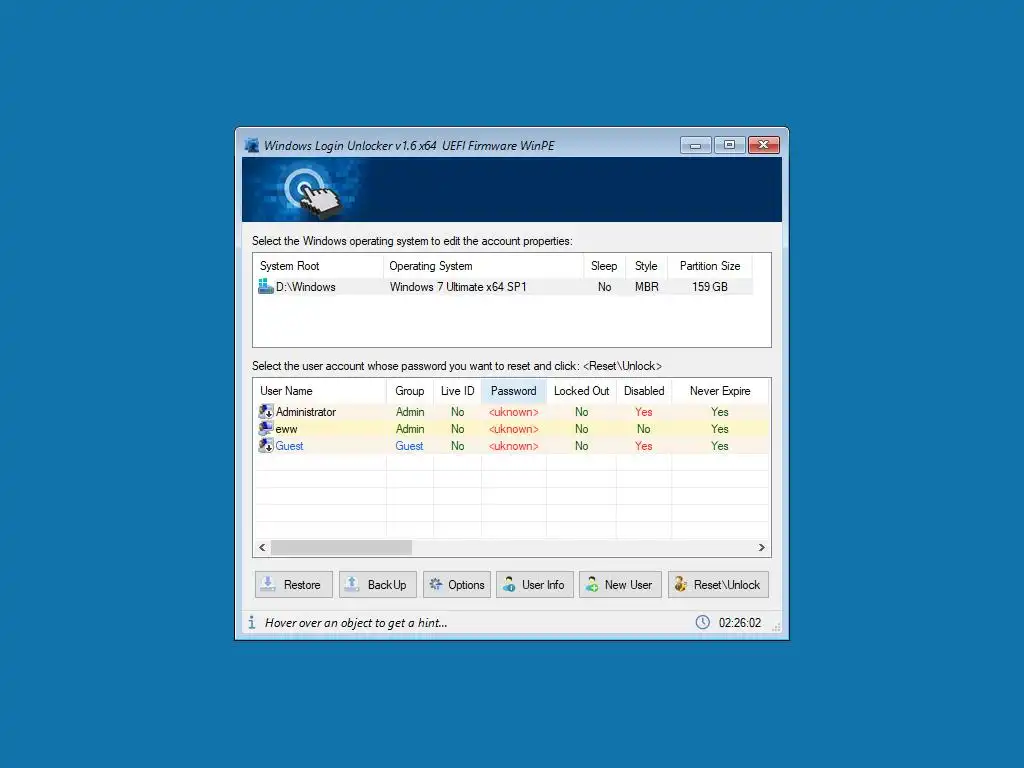Screen dimensions: 1024x768
Task: Click Administrator's <uknown> password cell
Action: point(513,412)
